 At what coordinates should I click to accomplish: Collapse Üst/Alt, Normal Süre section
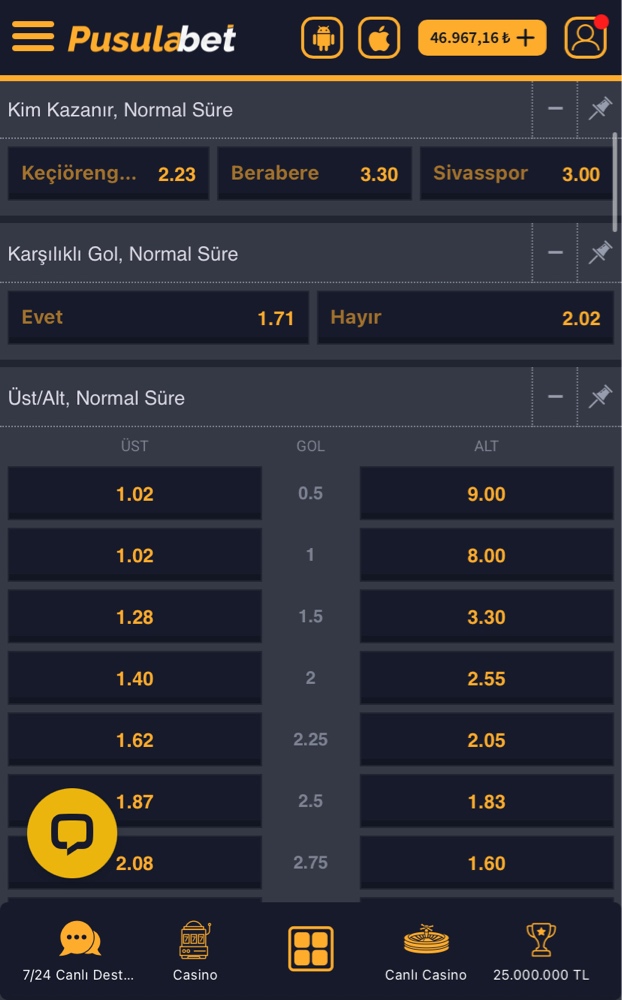(x=555, y=397)
